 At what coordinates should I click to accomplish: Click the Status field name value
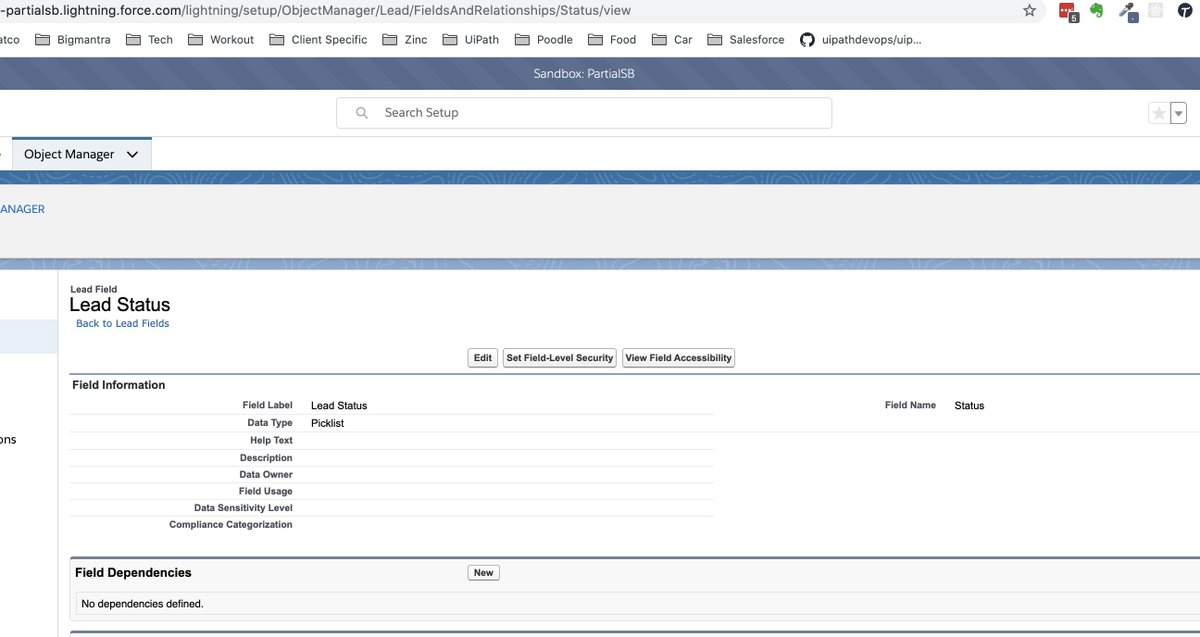tap(969, 406)
